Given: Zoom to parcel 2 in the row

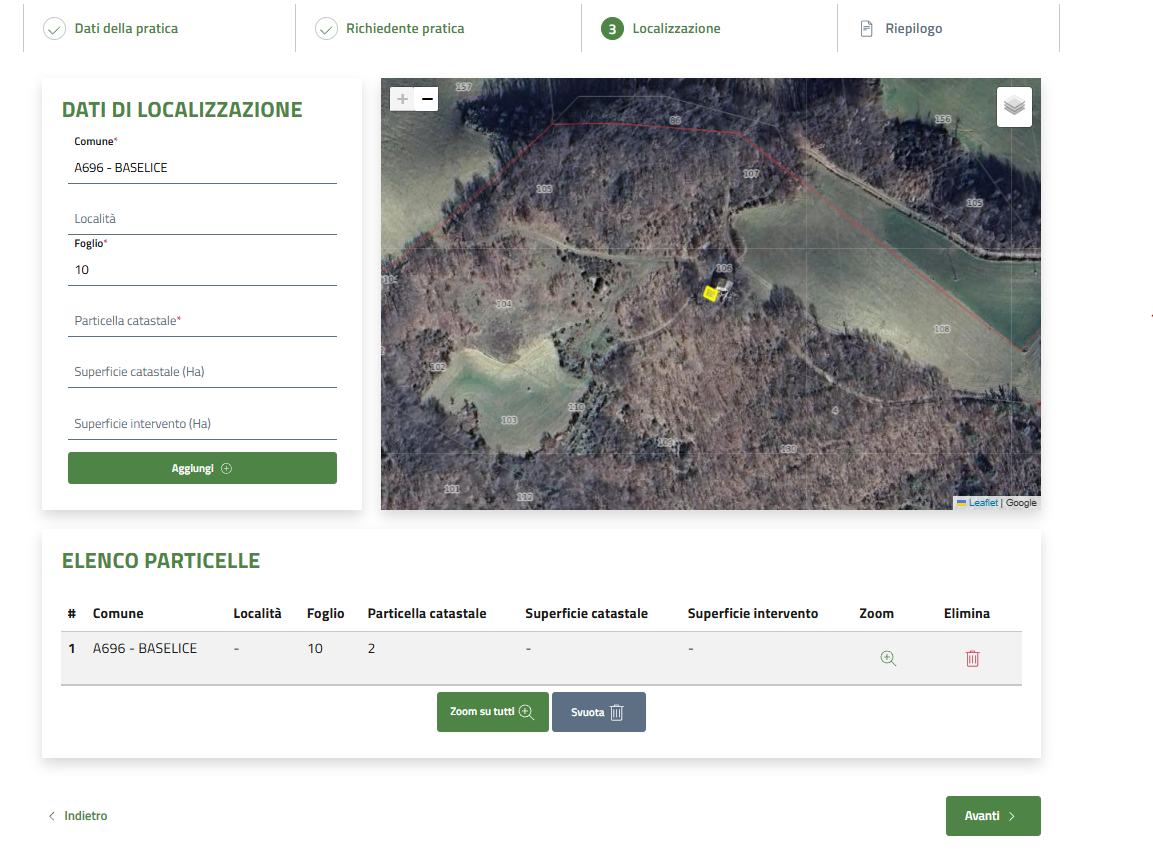Looking at the screenshot, I should (888, 658).
